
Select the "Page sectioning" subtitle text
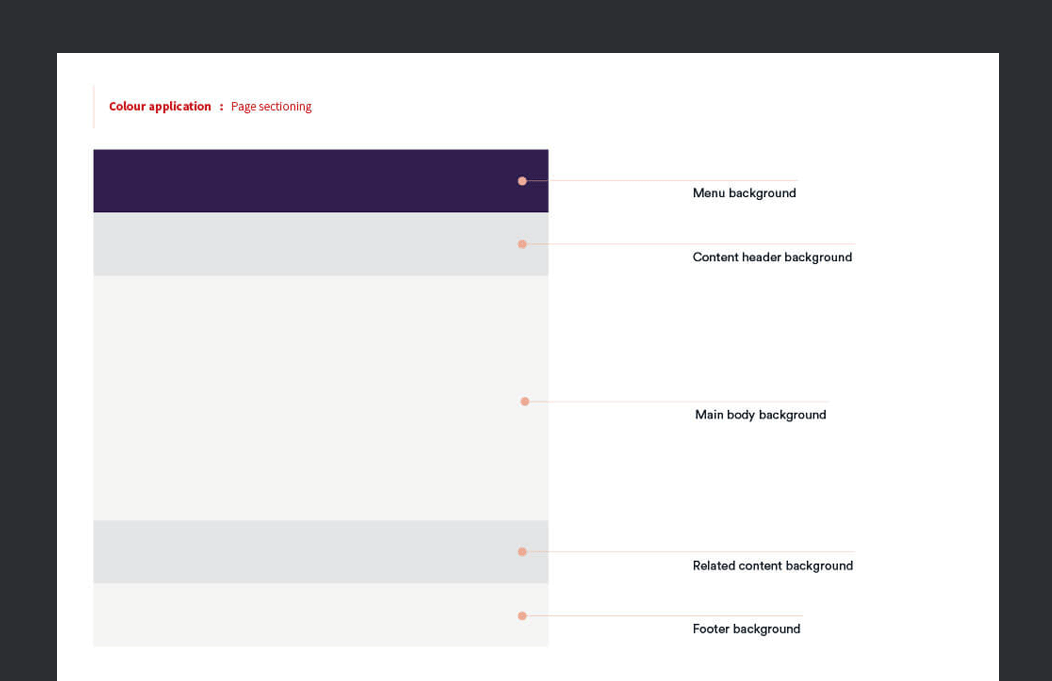click(271, 106)
